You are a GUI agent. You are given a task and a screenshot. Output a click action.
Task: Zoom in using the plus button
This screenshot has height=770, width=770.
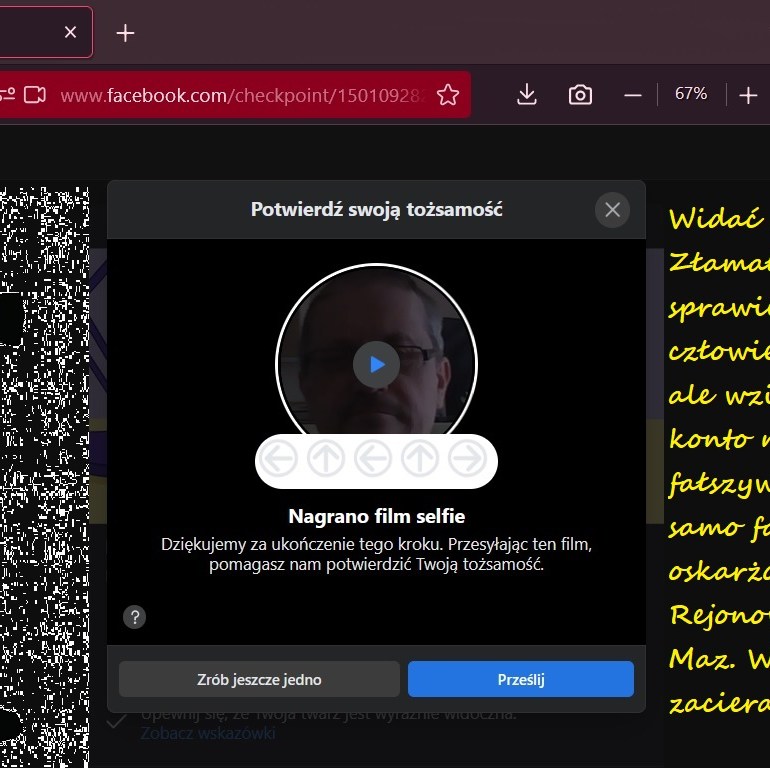coord(748,95)
